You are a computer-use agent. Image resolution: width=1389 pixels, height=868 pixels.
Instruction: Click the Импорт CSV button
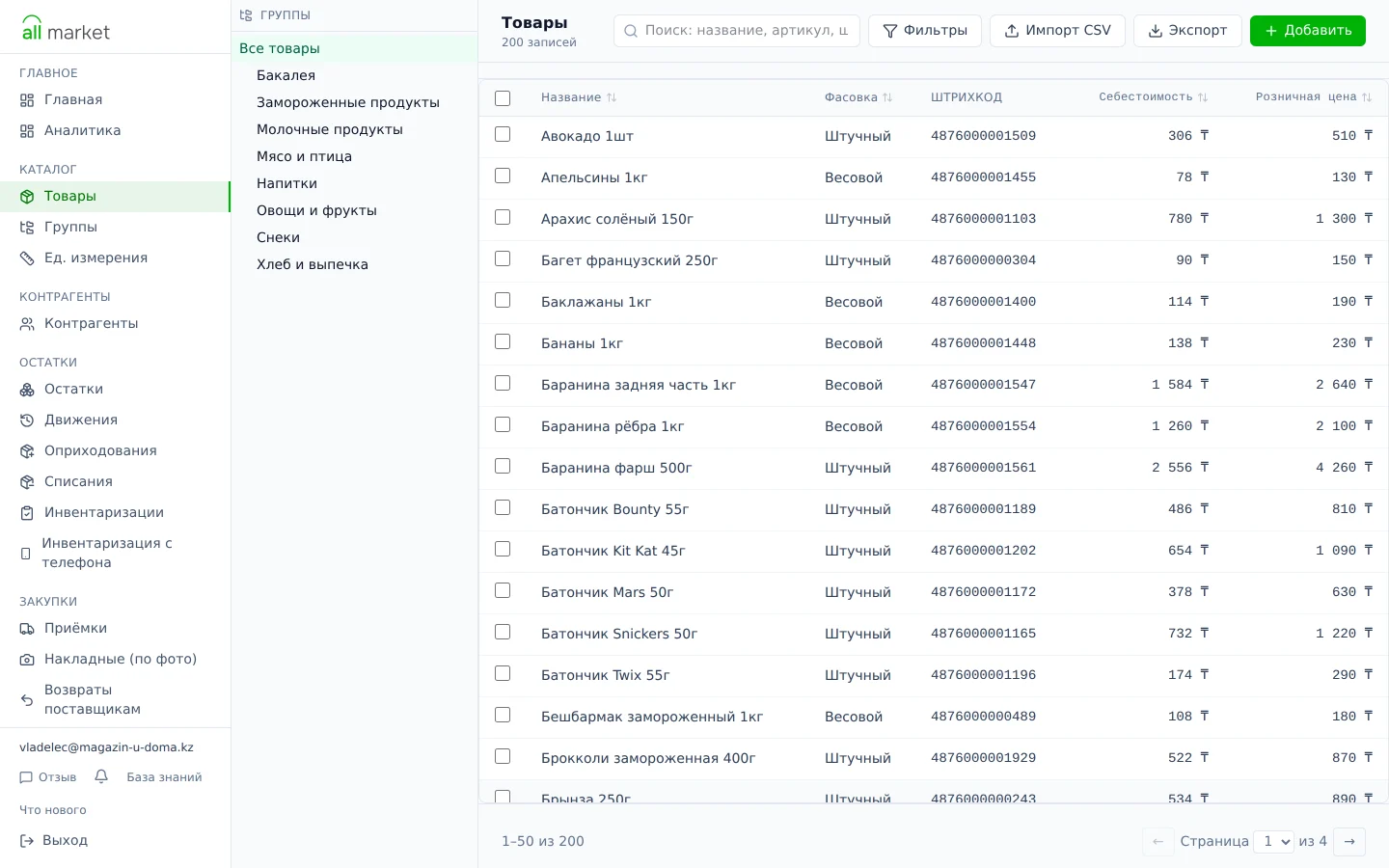pyautogui.click(x=1057, y=31)
